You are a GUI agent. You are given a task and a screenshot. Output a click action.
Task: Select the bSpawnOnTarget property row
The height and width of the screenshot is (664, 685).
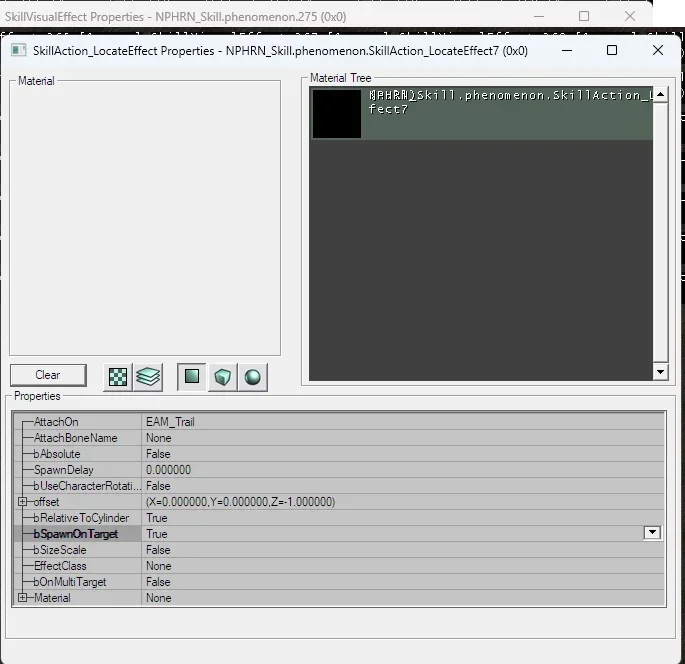(339, 534)
